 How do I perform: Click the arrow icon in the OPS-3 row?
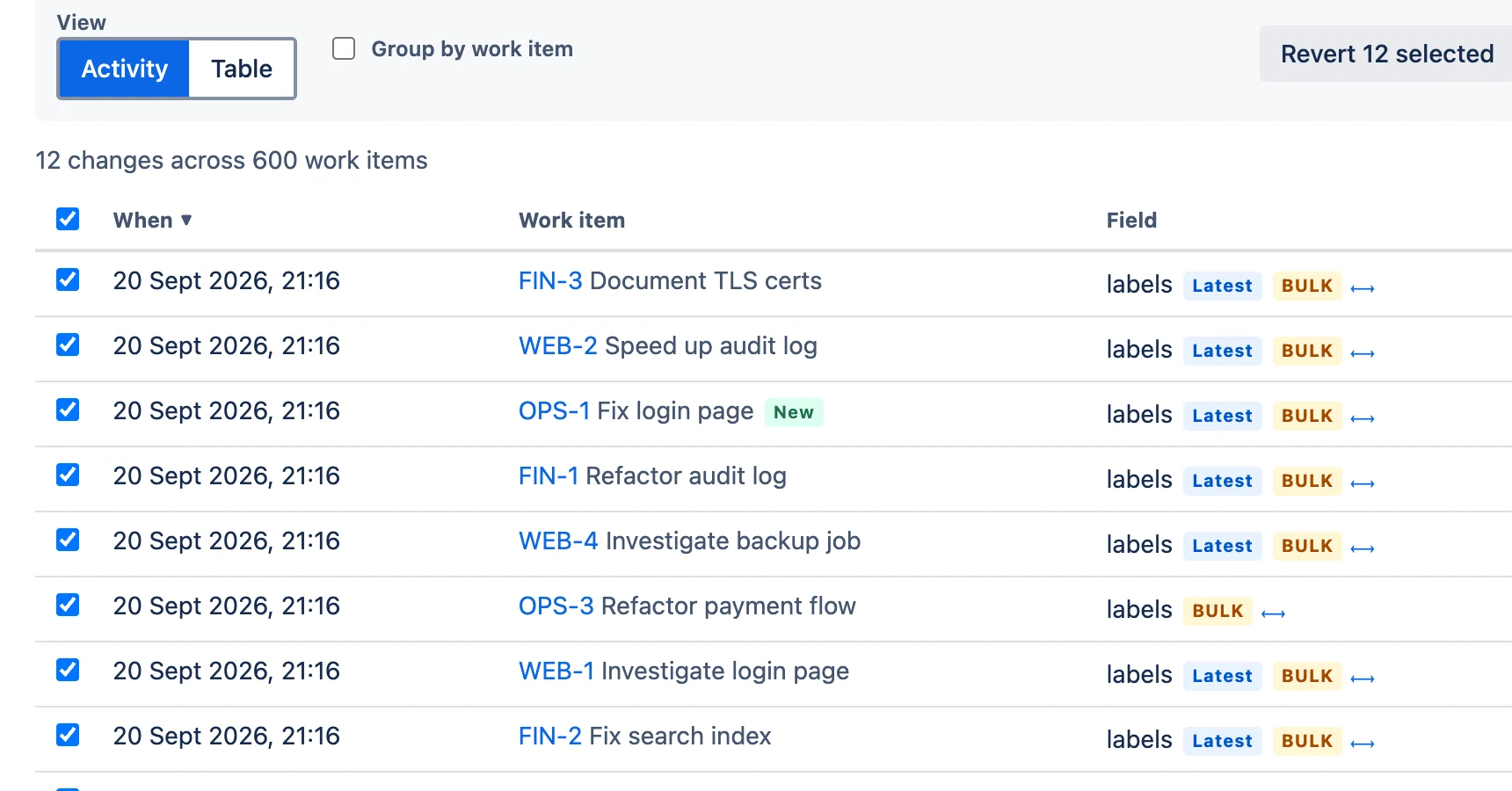point(1273,613)
